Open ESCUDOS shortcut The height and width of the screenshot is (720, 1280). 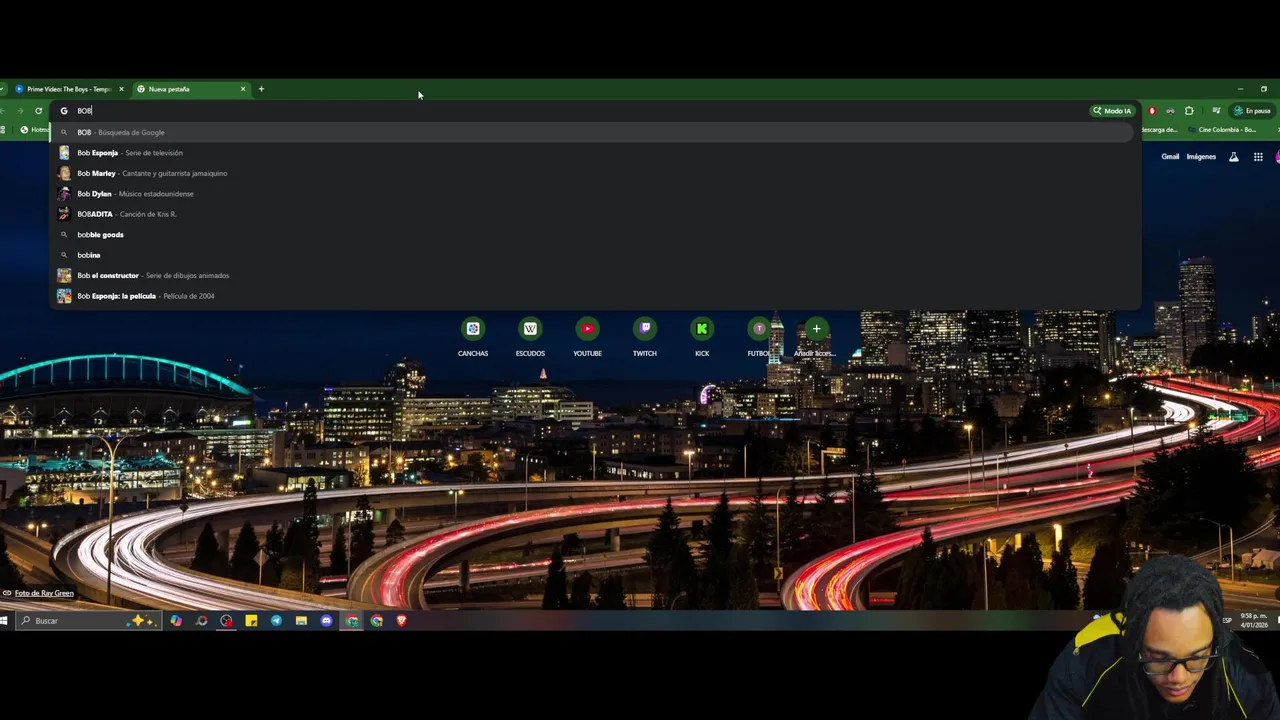click(530, 337)
